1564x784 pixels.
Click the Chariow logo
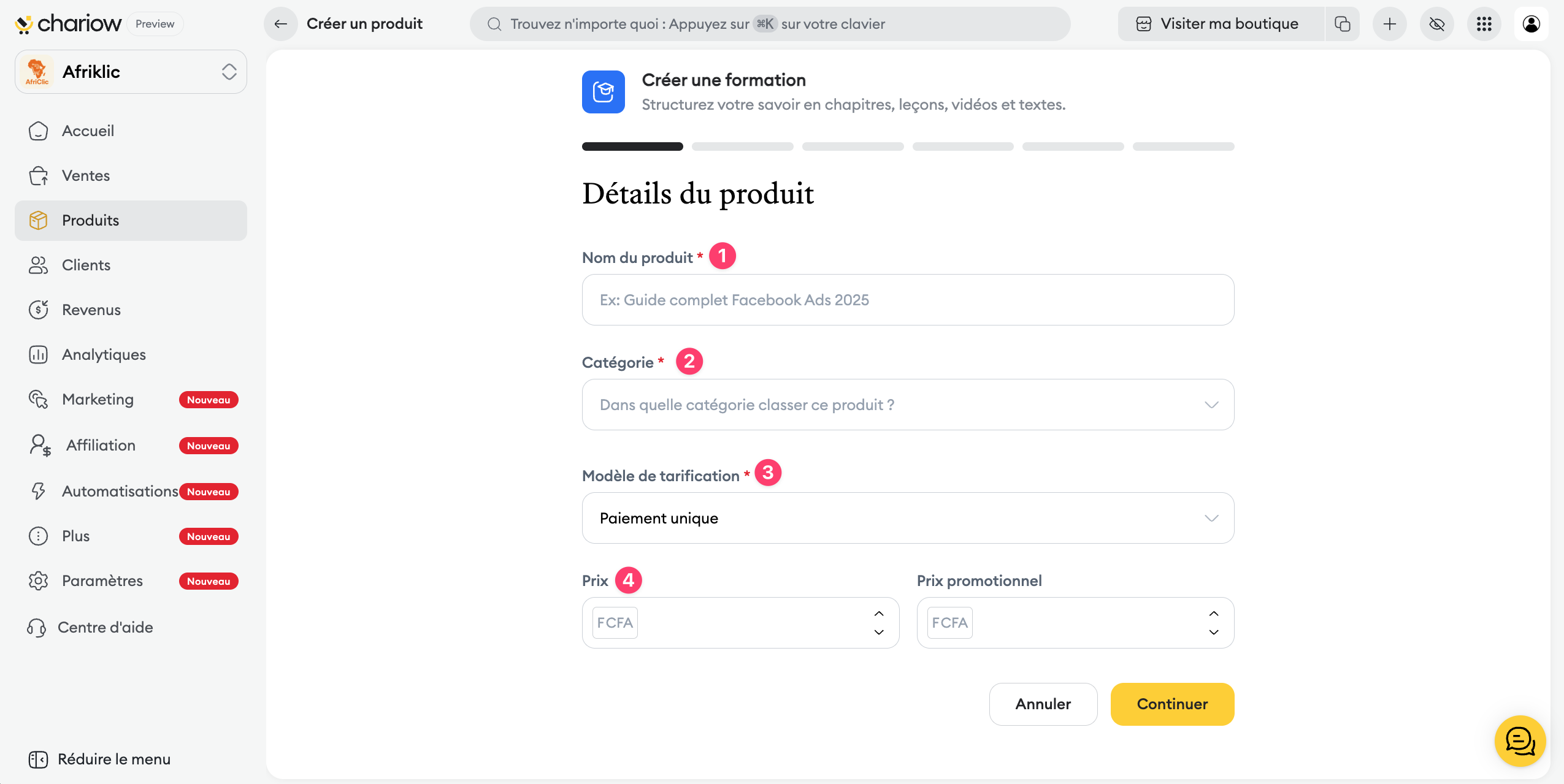[69, 24]
